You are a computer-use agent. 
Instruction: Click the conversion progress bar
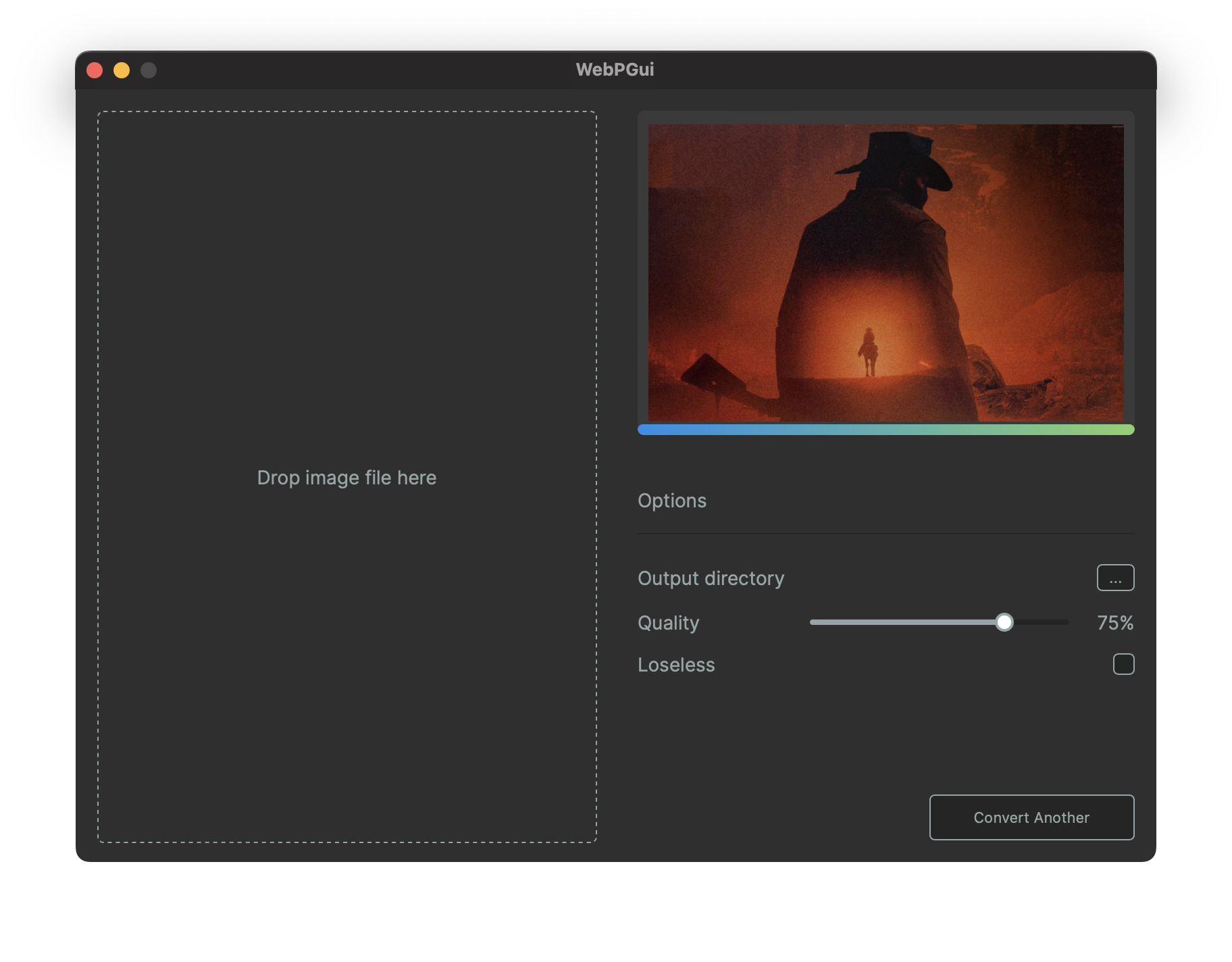click(x=886, y=430)
